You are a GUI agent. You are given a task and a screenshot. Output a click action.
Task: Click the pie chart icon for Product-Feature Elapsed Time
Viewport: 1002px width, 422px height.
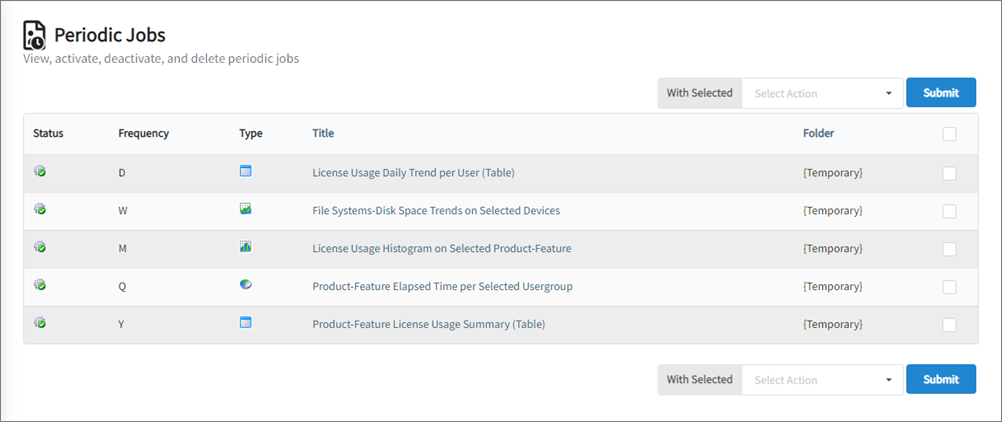click(246, 285)
